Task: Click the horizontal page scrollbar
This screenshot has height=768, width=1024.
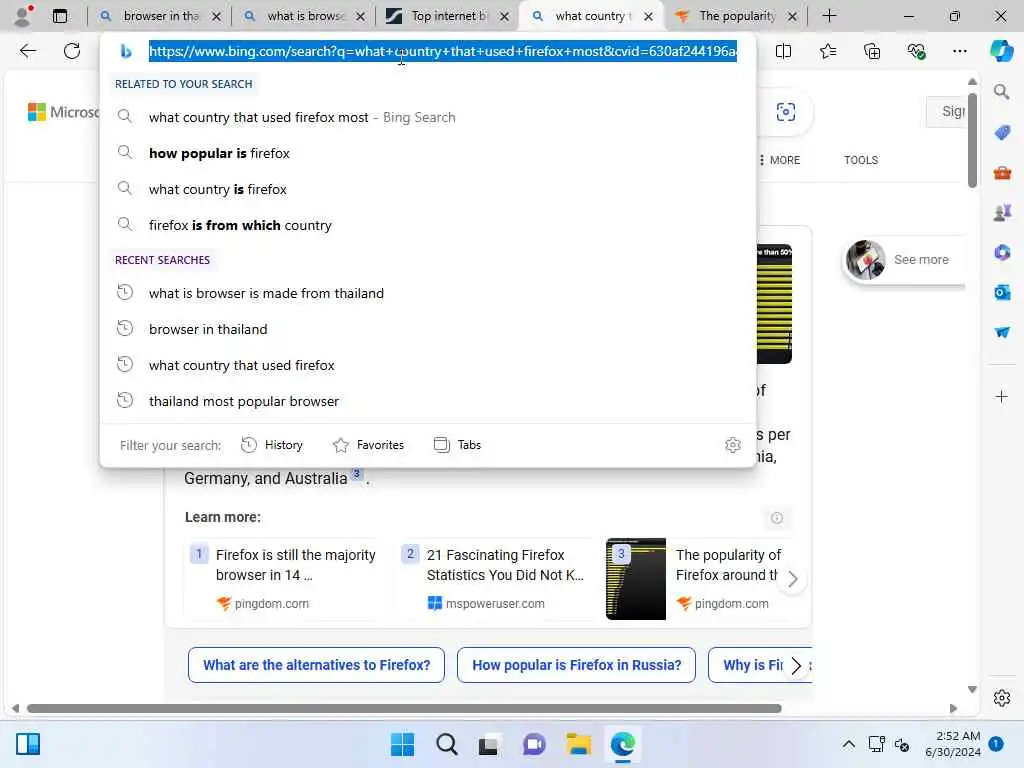Action: [404, 709]
